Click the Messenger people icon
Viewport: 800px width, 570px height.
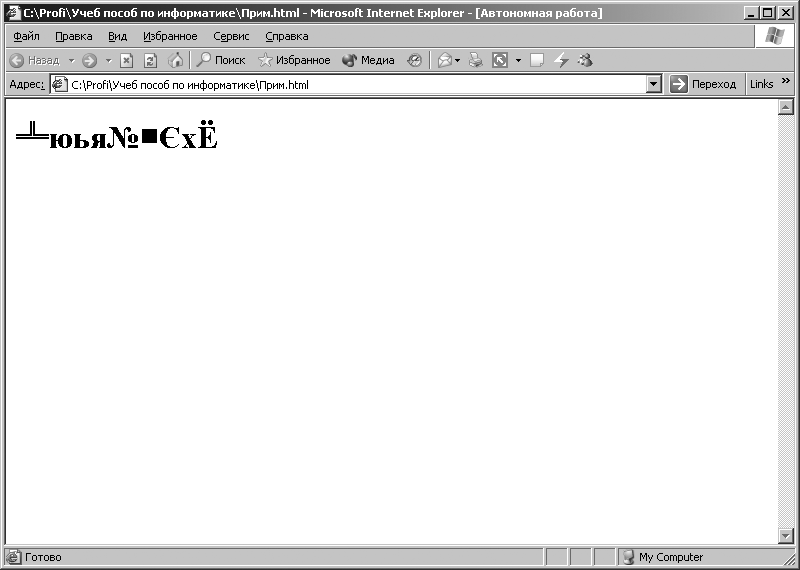585,60
